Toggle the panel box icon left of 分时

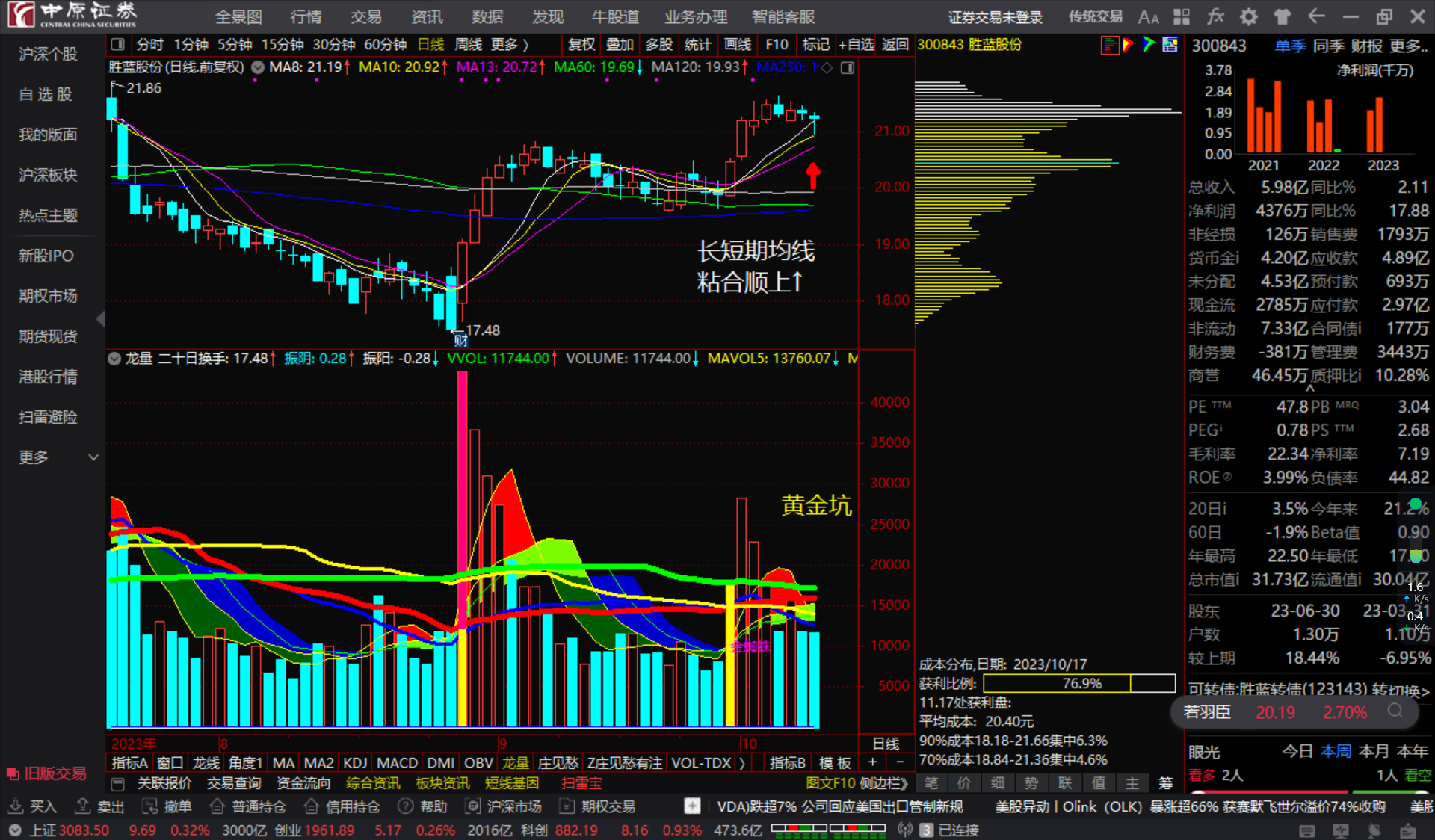coord(118,45)
